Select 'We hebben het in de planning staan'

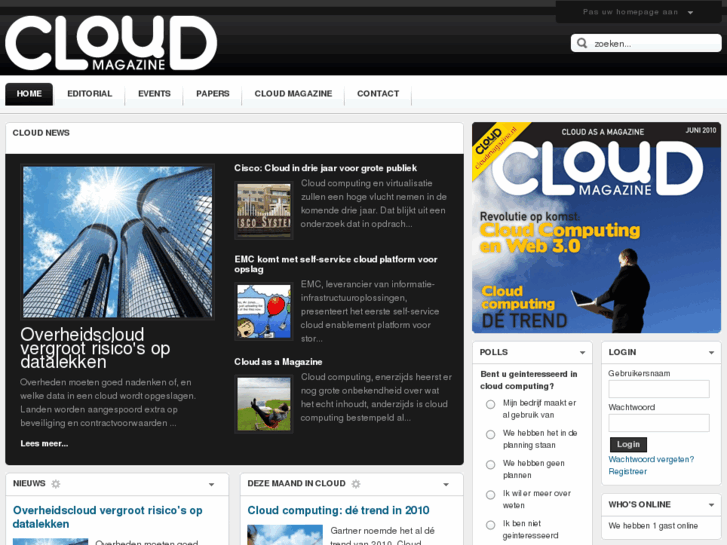[491, 435]
